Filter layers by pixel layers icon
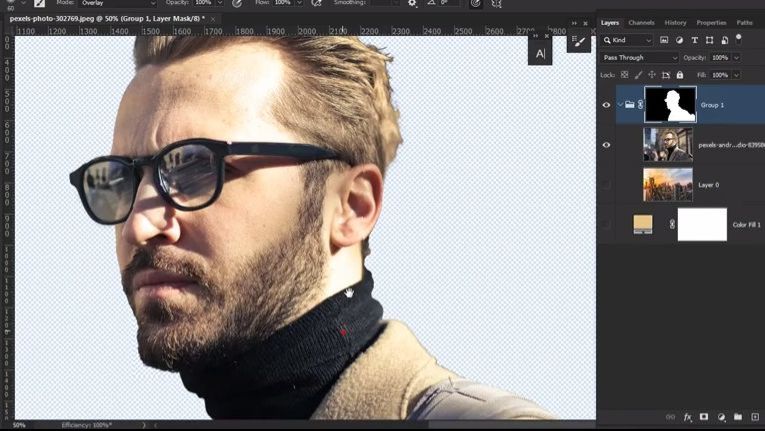This screenshot has width=765, height=431. click(x=664, y=40)
